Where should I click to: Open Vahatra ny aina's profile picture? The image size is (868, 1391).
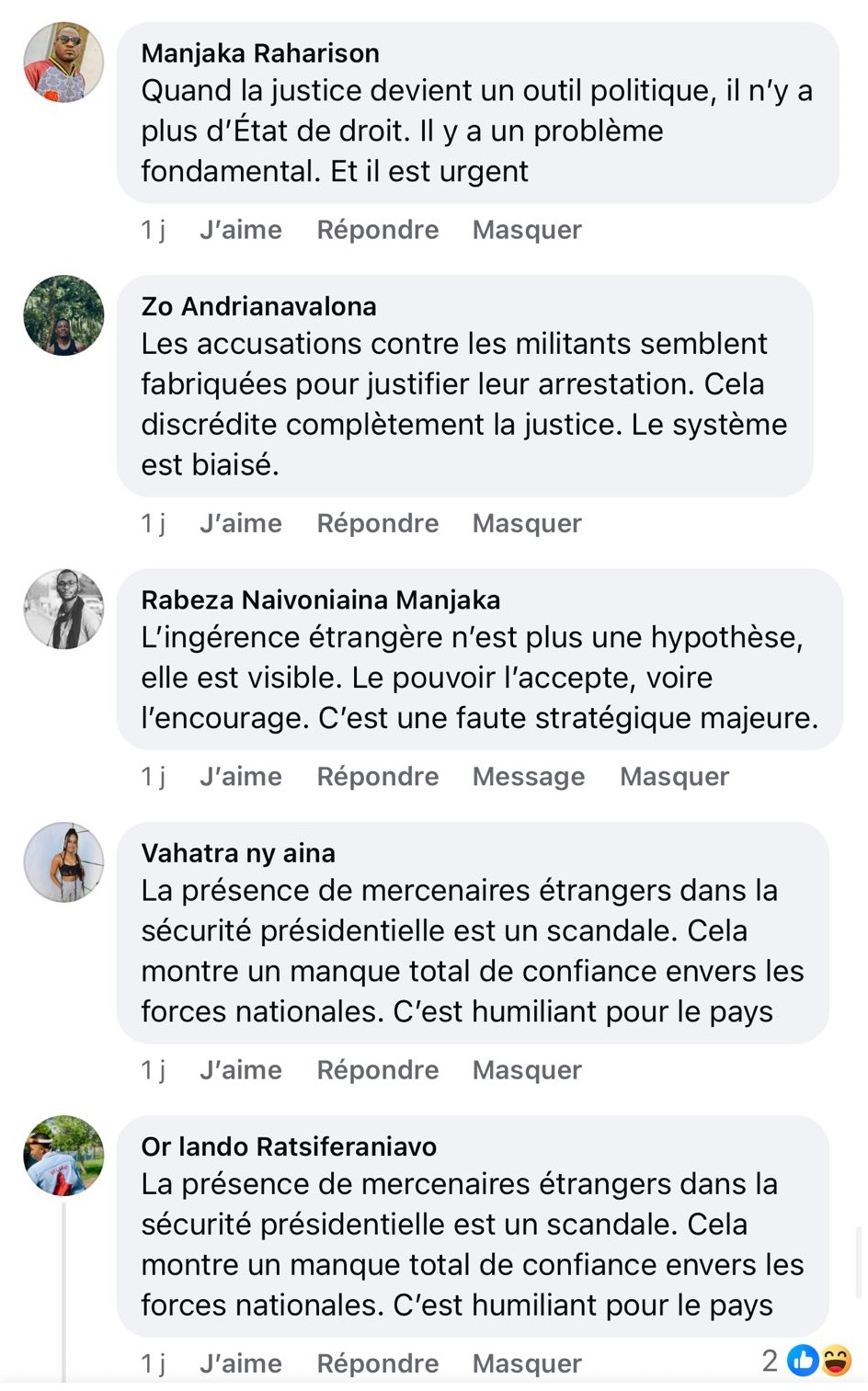[63, 861]
